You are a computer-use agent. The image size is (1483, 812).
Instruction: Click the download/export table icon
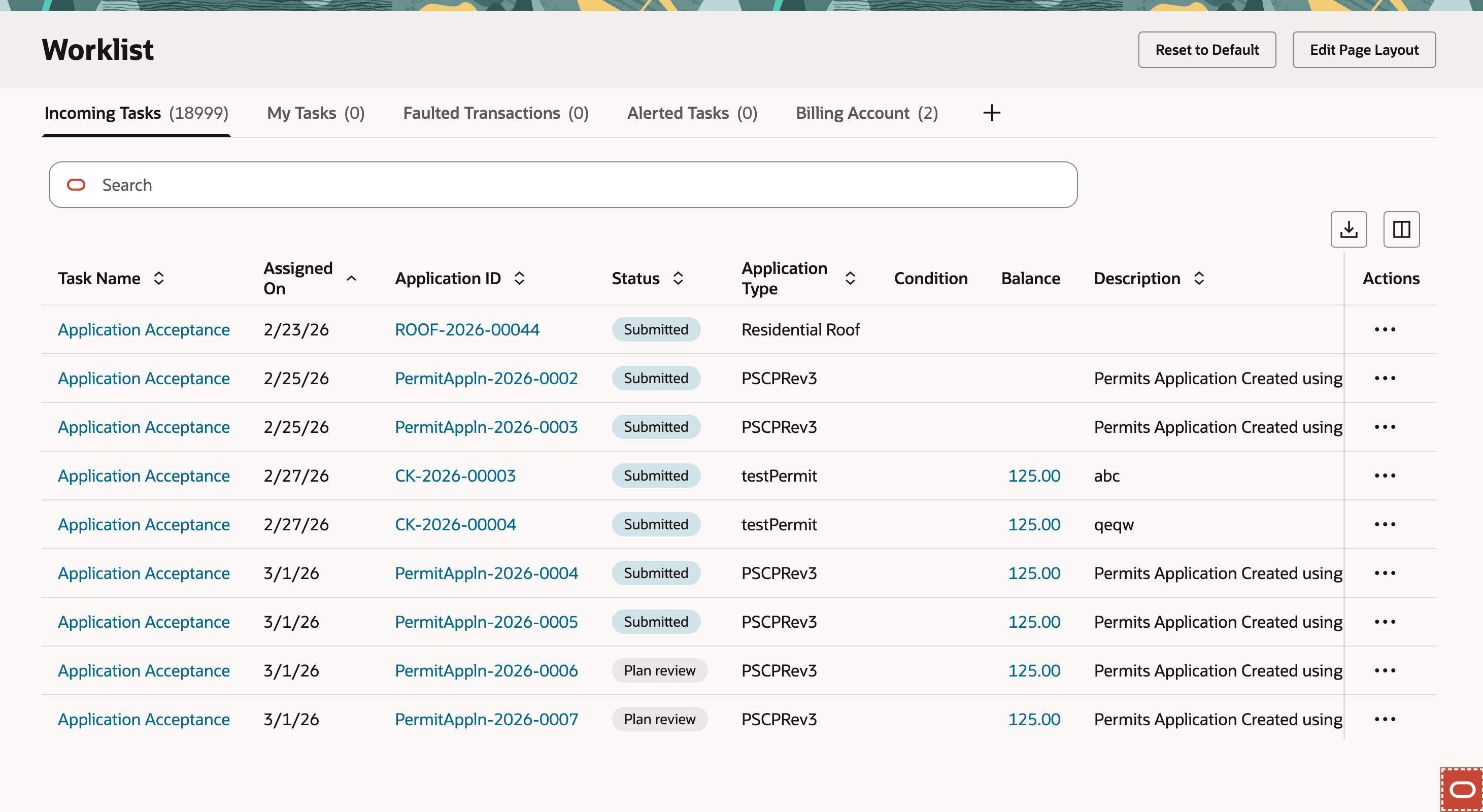coord(1349,229)
